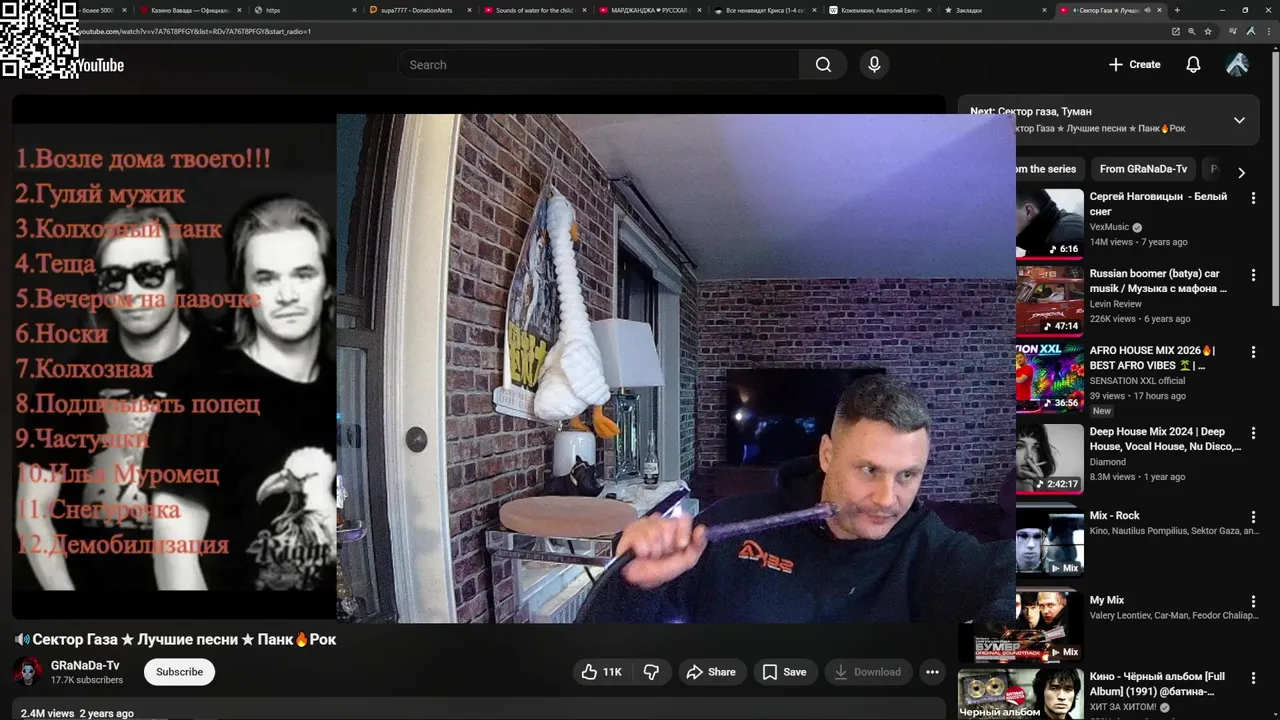Open Russian boomer car musik thumbnail

click(1050, 300)
